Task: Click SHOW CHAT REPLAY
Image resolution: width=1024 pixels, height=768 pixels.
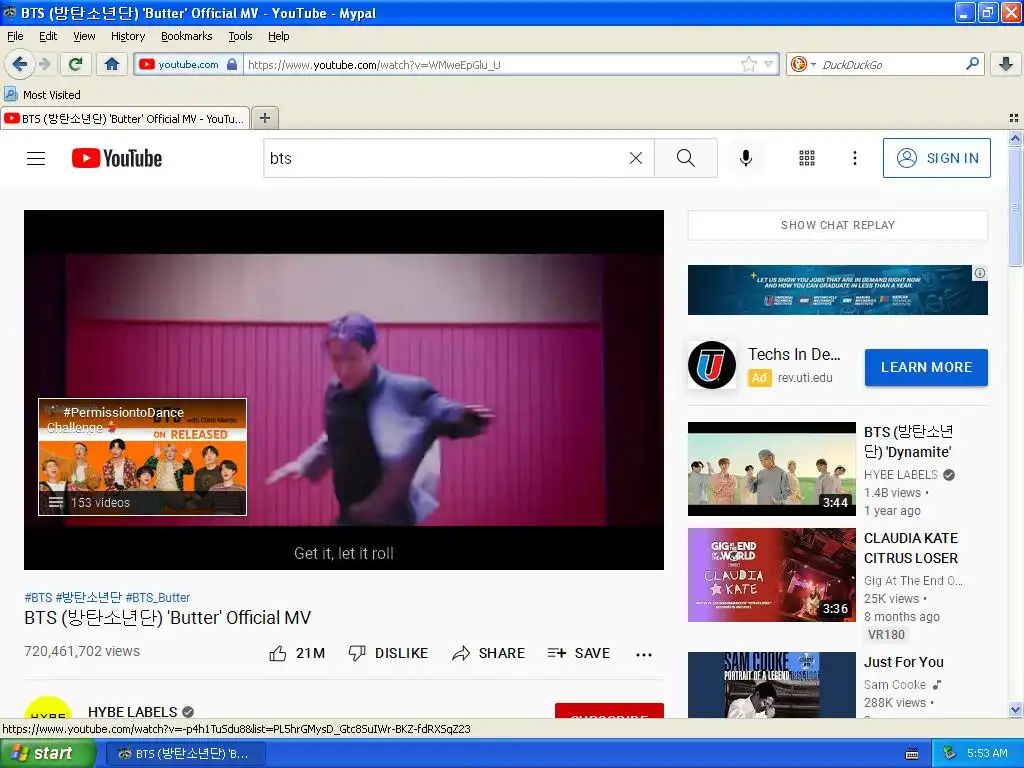Action: [838, 225]
